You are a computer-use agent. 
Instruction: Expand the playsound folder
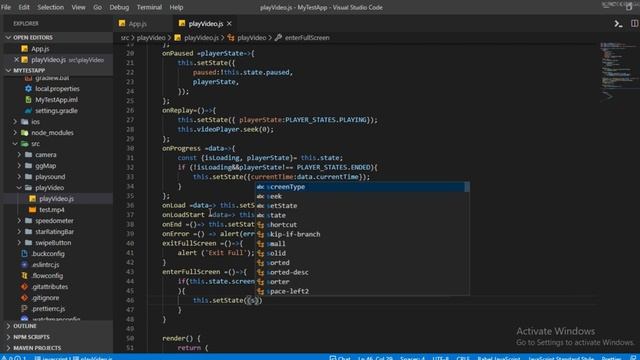coord(50,177)
